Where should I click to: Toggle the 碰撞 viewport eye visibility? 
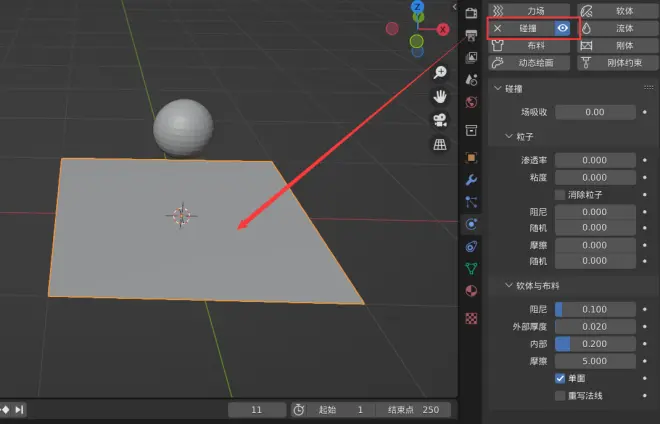pyautogui.click(x=562, y=28)
